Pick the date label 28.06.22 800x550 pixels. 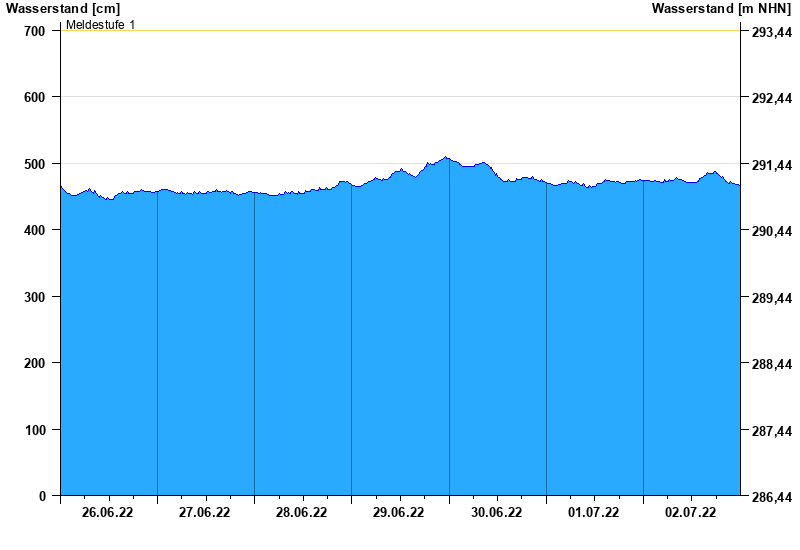pyautogui.click(x=302, y=512)
